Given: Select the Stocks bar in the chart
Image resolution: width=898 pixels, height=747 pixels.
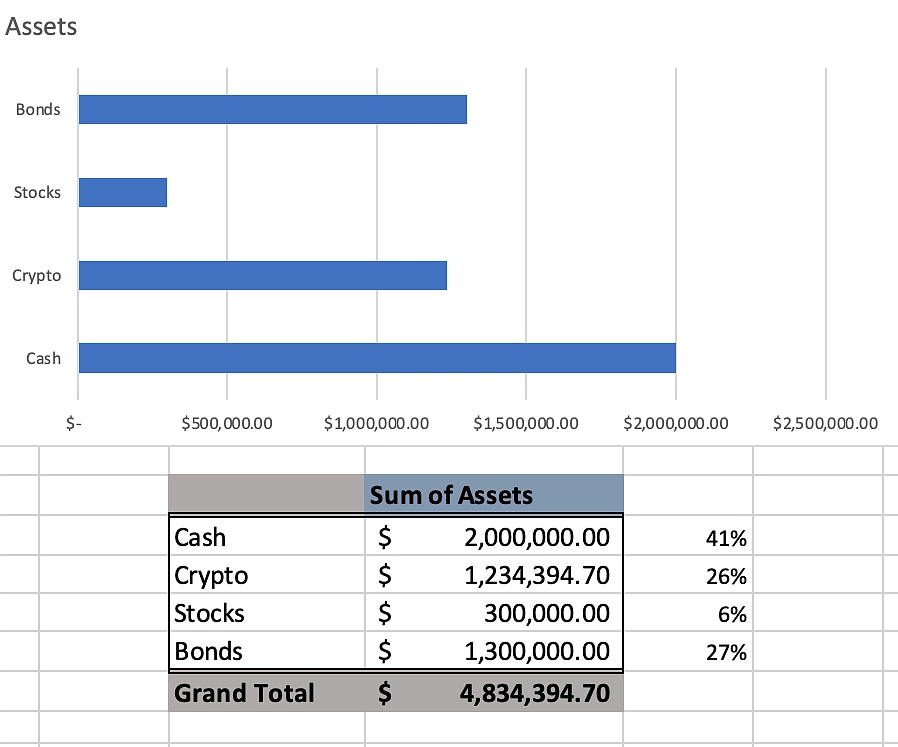Looking at the screenshot, I should tap(122, 191).
